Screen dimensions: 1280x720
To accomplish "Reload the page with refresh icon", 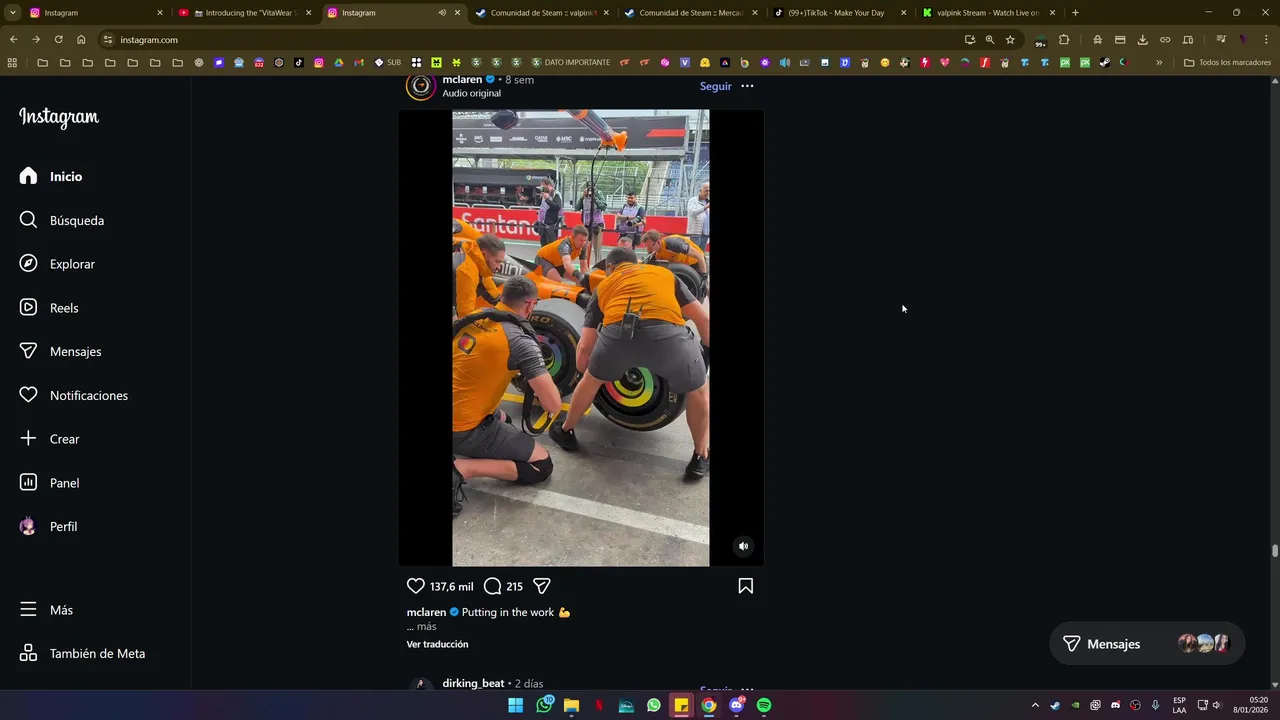I will pyautogui.click(x=58, y=39).
